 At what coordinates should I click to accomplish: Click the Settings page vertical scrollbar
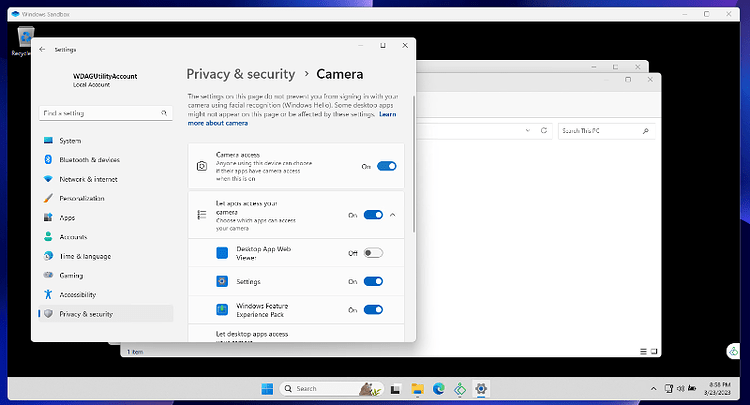coord(413,164)
